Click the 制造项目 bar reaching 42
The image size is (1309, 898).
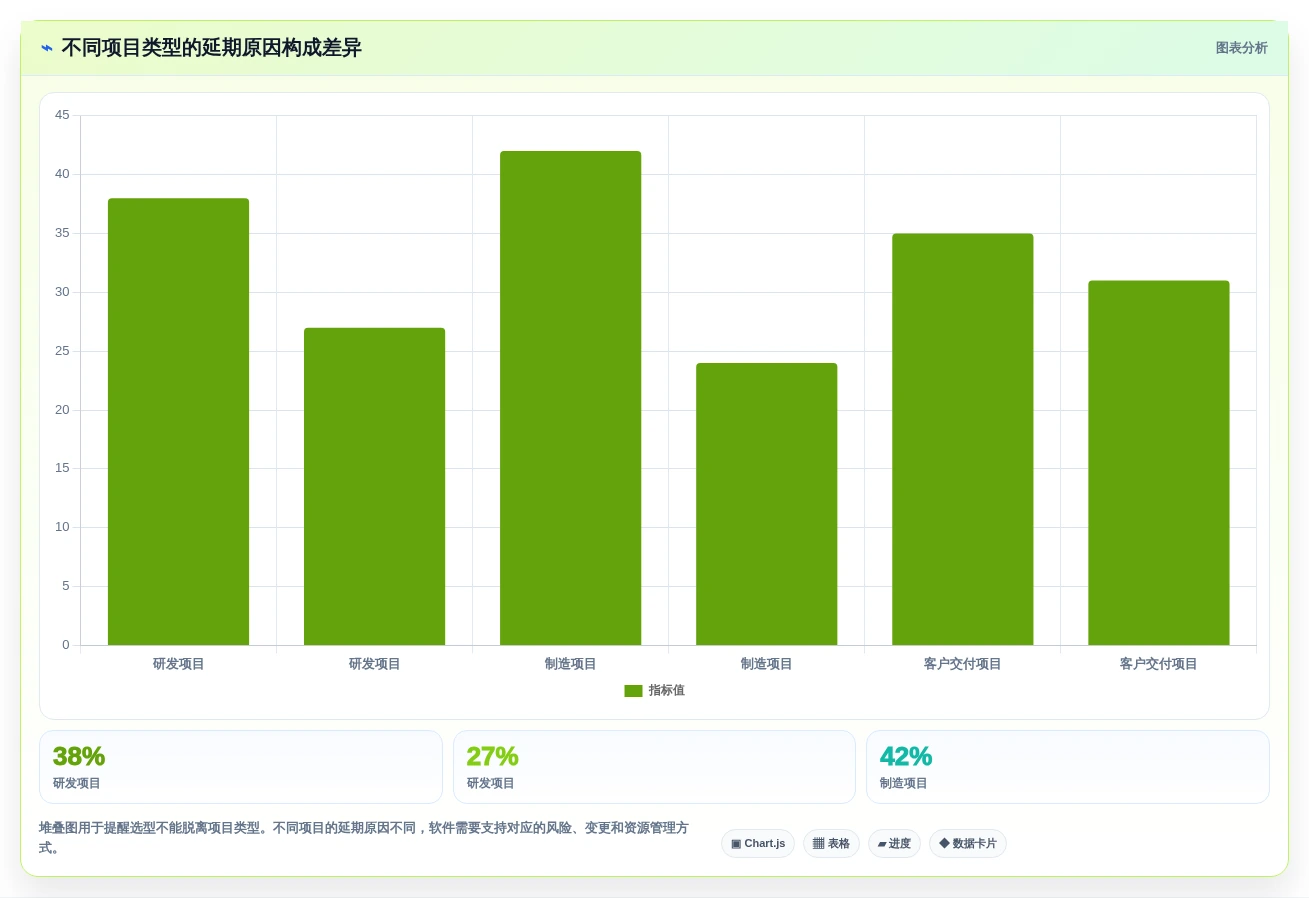(570, 398)
